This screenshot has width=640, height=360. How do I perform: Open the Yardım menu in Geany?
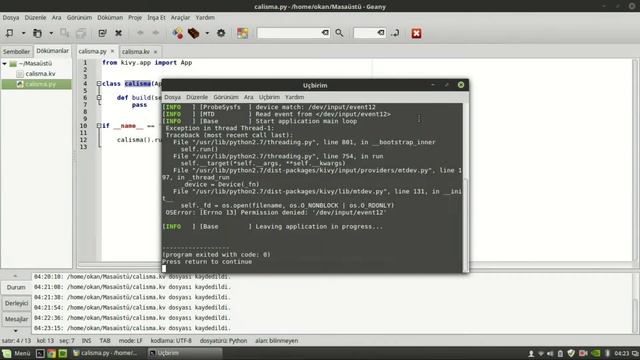pyautogui.click(x=205, y=18)
